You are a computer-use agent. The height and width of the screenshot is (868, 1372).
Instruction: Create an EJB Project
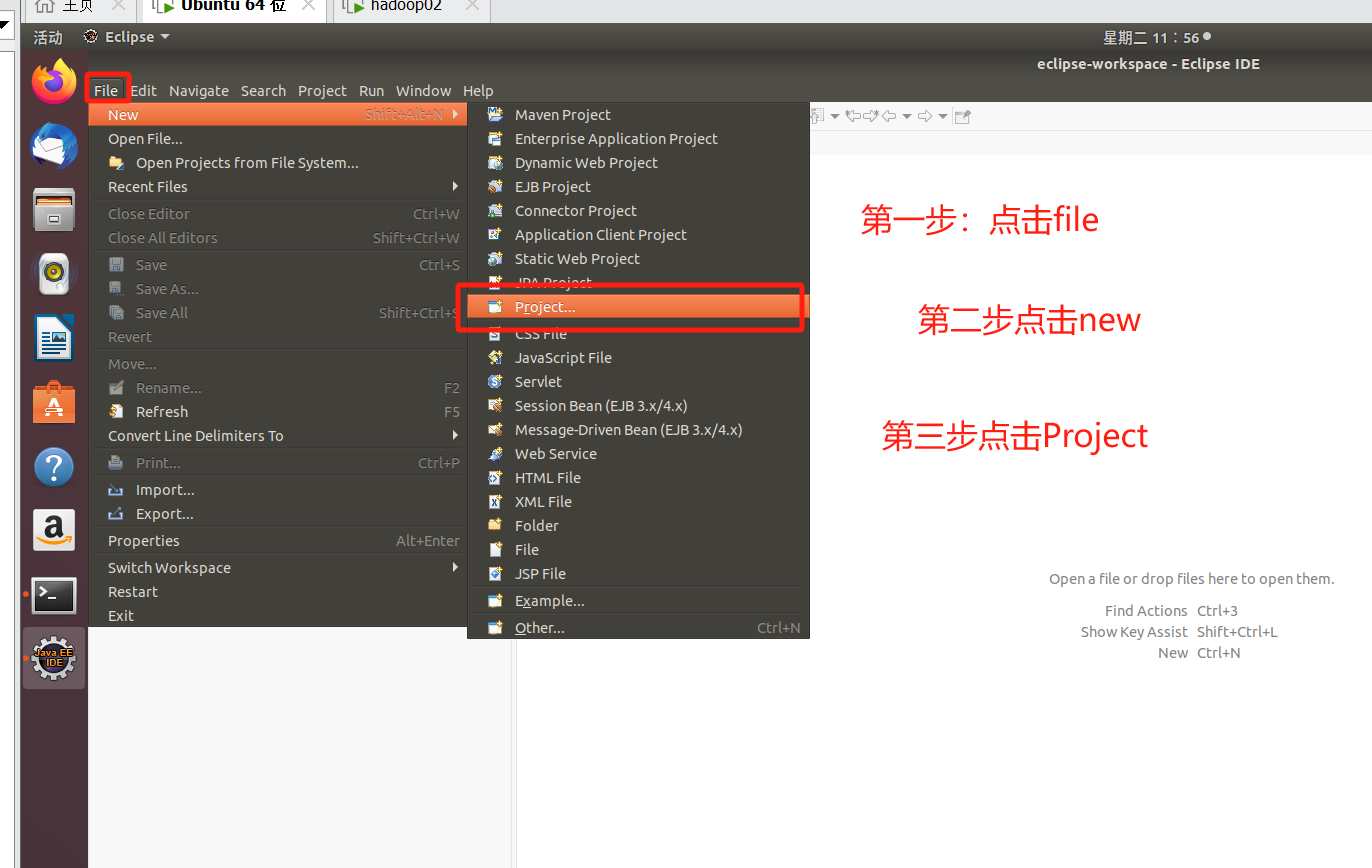tap(638, 187)
